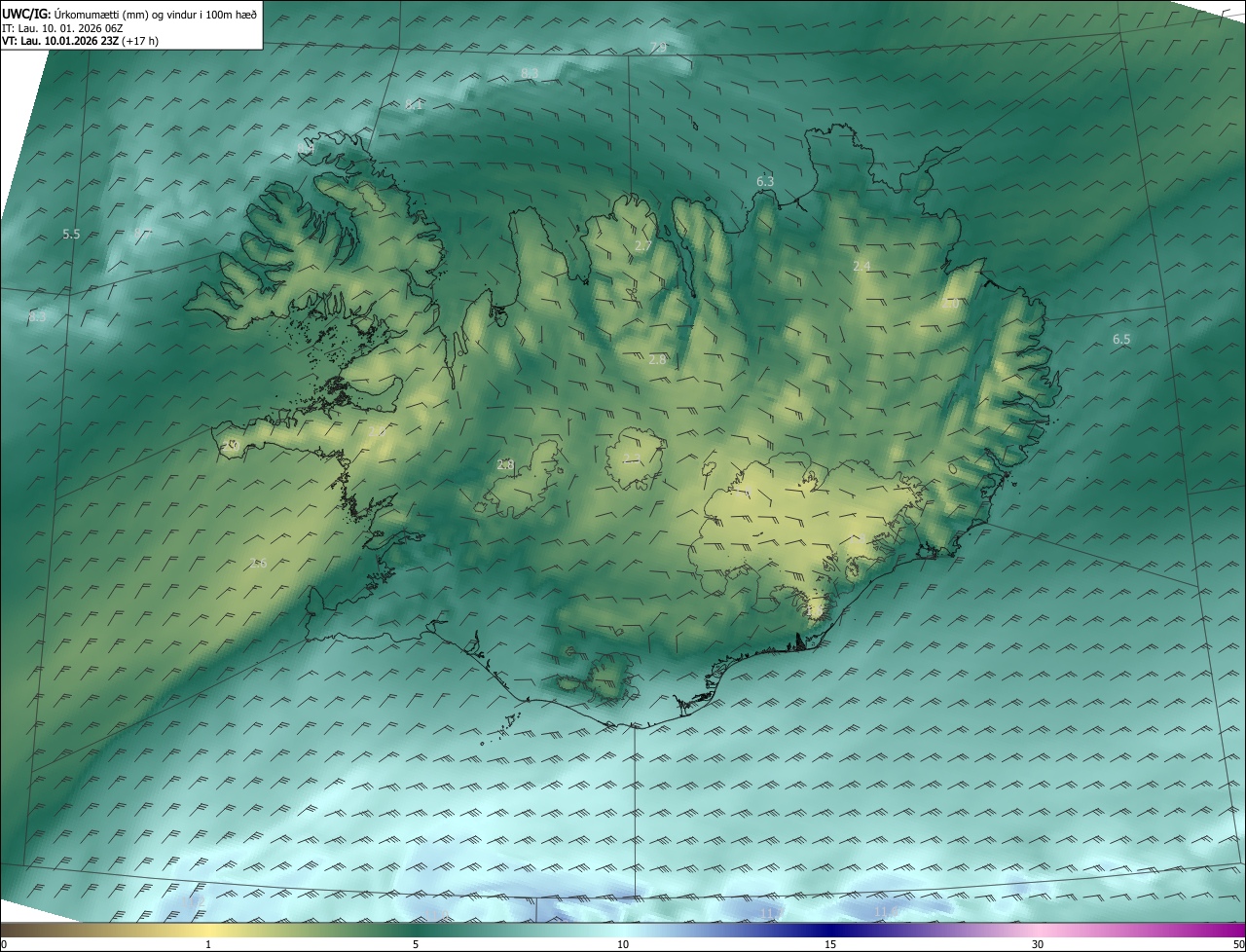Click the 7.9 value label on the map
The width and height of the screenshot is (1246, 952).
click(659, 48)
